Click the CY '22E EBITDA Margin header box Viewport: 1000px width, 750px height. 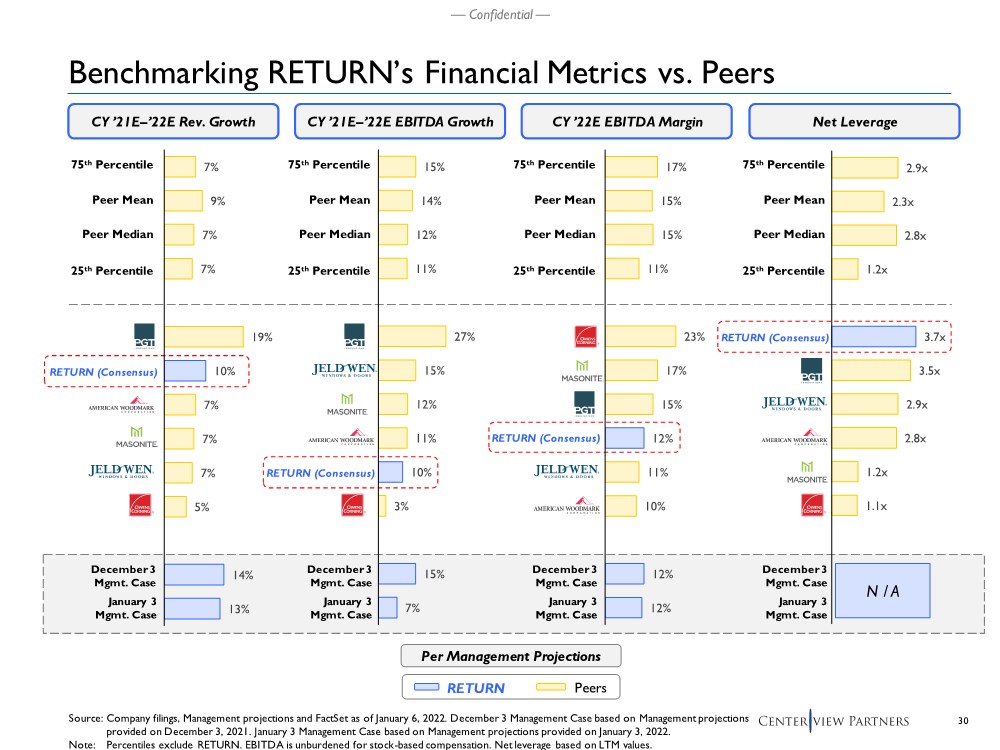tap(627, 122)
